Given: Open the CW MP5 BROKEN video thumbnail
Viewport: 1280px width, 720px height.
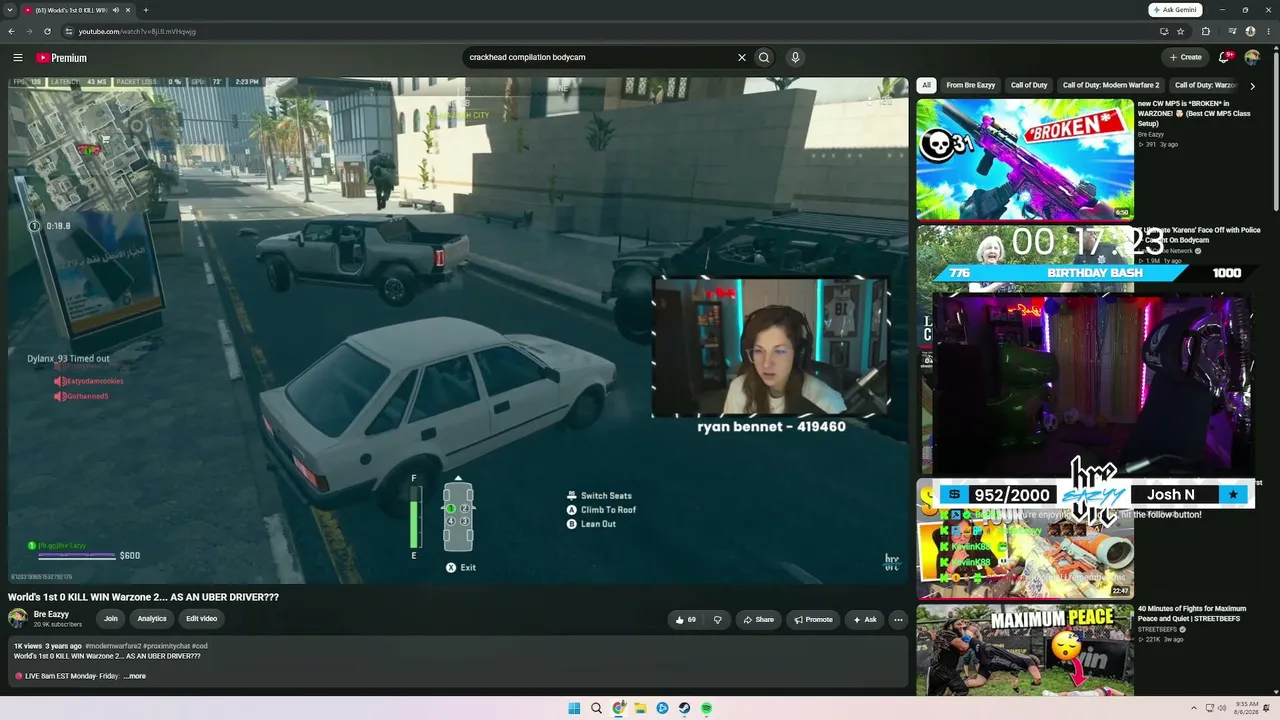Looking at the screenshot, I should coord(1025,159).
